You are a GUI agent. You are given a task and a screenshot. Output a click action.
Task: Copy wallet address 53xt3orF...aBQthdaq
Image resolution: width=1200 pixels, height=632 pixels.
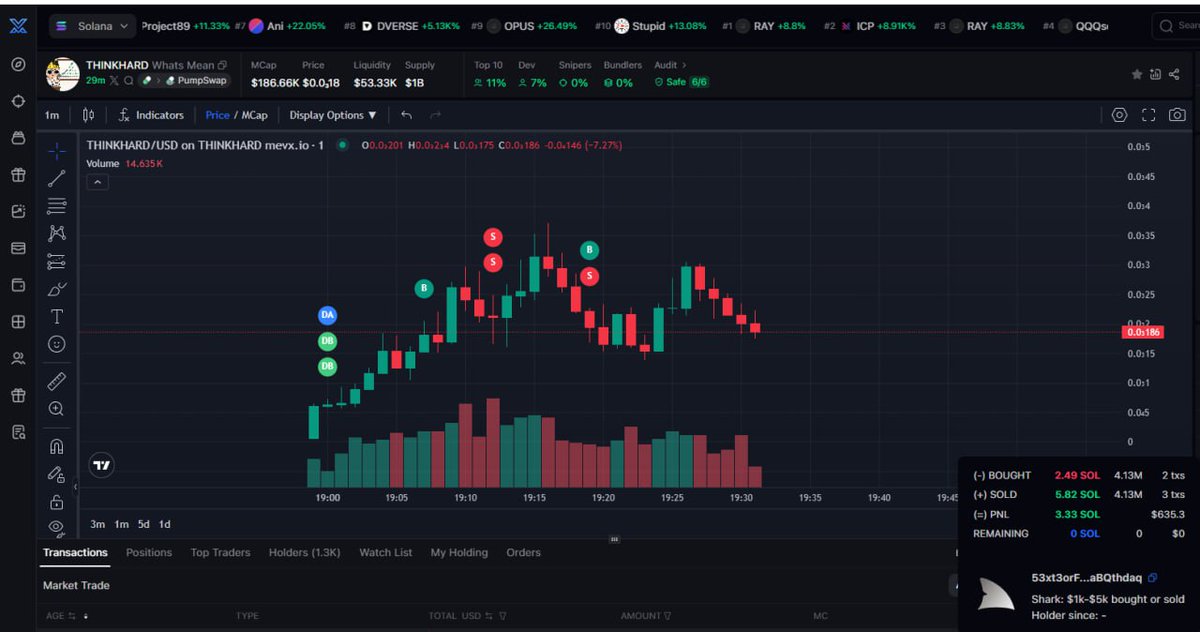[x=1153, y=578]
